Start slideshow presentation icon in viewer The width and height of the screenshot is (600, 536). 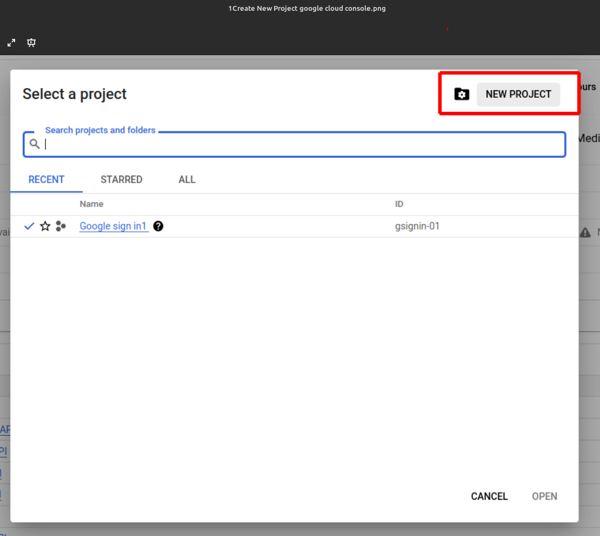31,42
